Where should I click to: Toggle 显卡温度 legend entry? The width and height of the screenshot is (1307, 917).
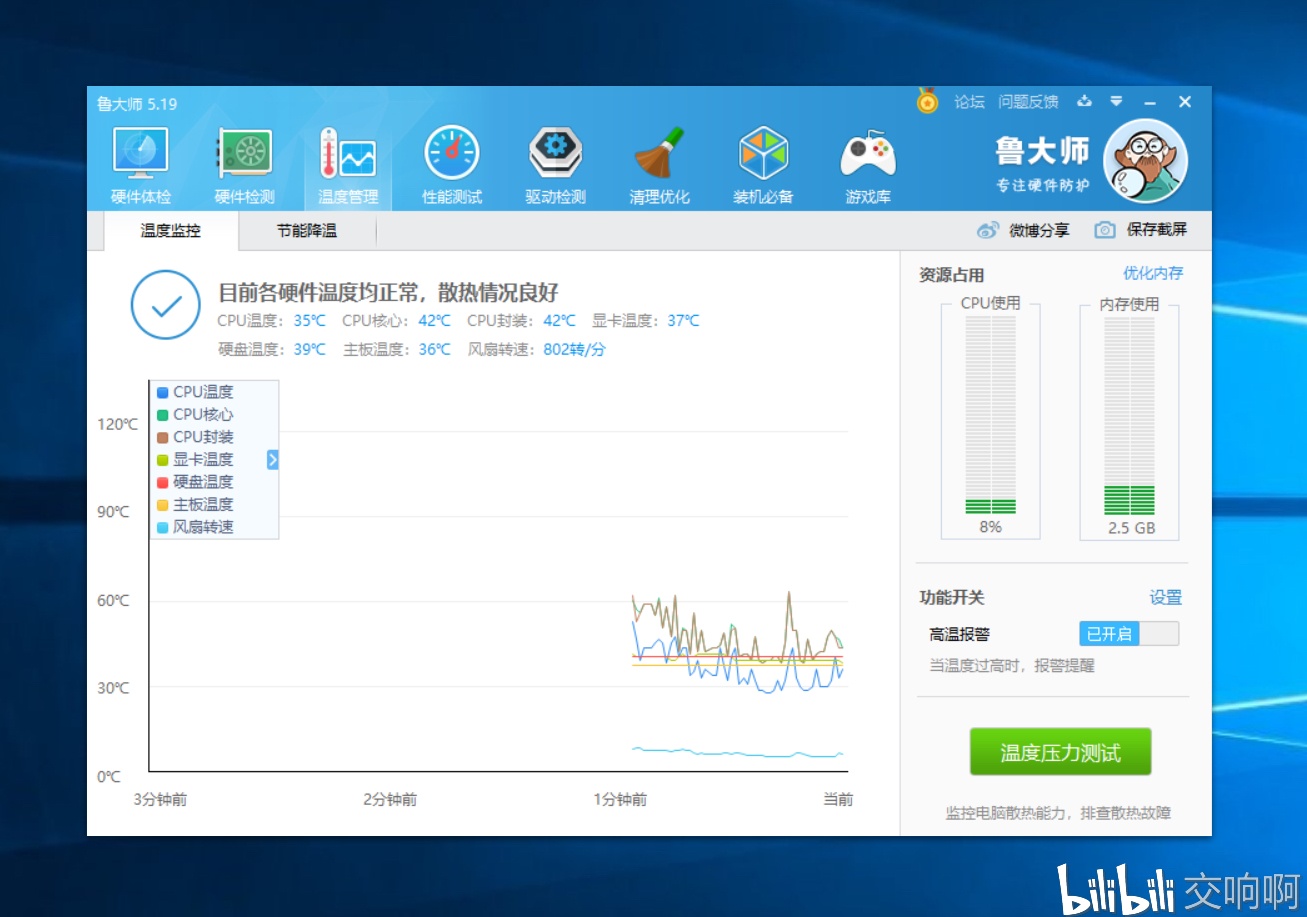196,459
